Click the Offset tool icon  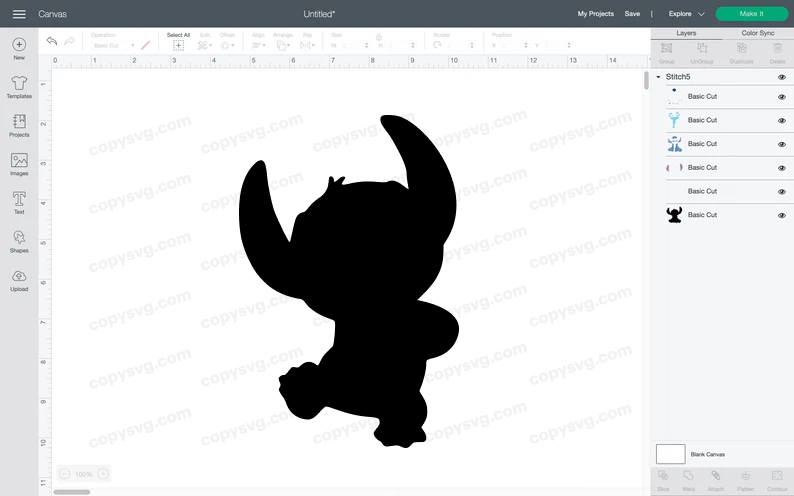pos(225,46)
